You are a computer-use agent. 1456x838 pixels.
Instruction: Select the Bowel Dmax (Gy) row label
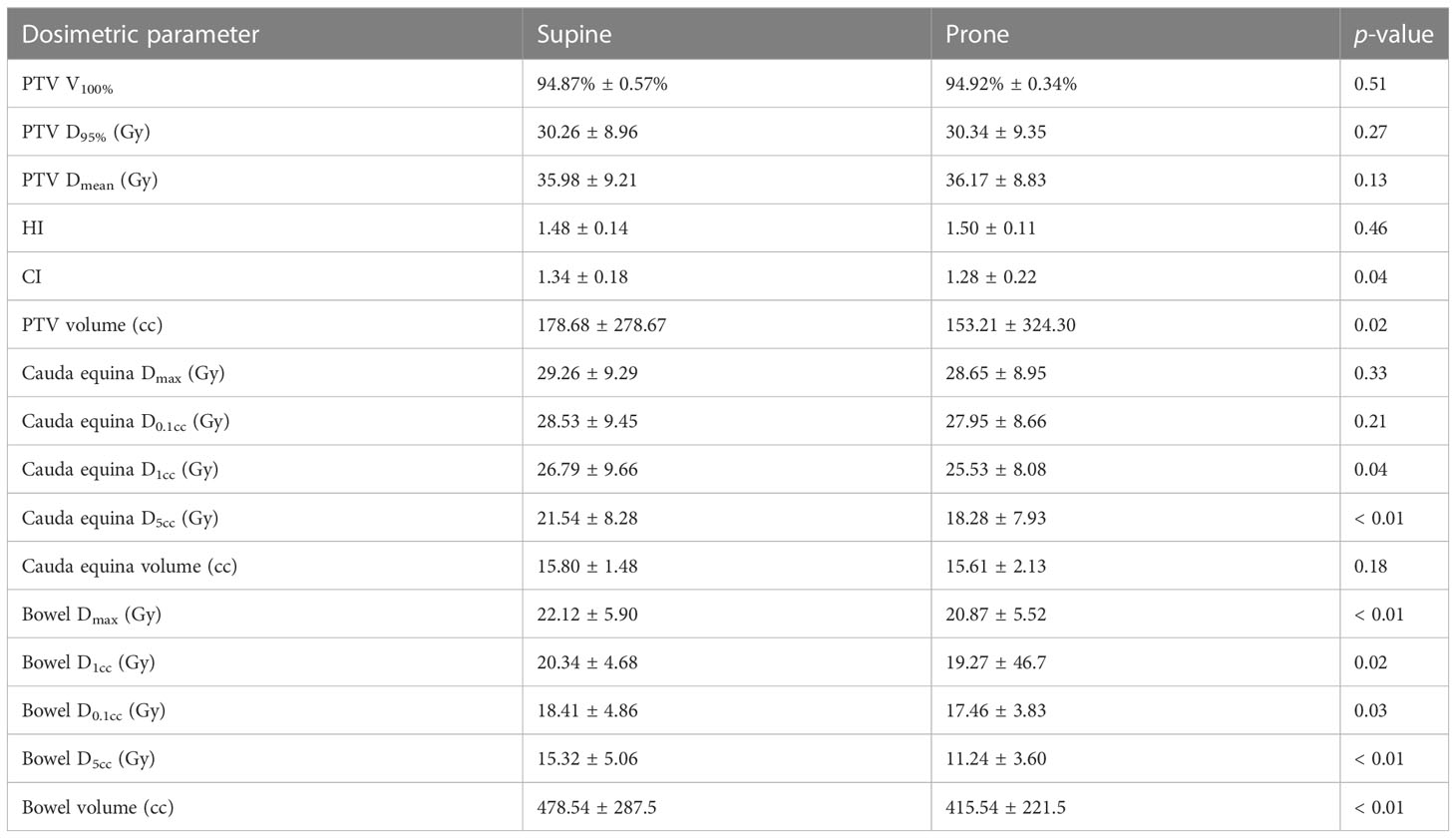coord(92,616)
